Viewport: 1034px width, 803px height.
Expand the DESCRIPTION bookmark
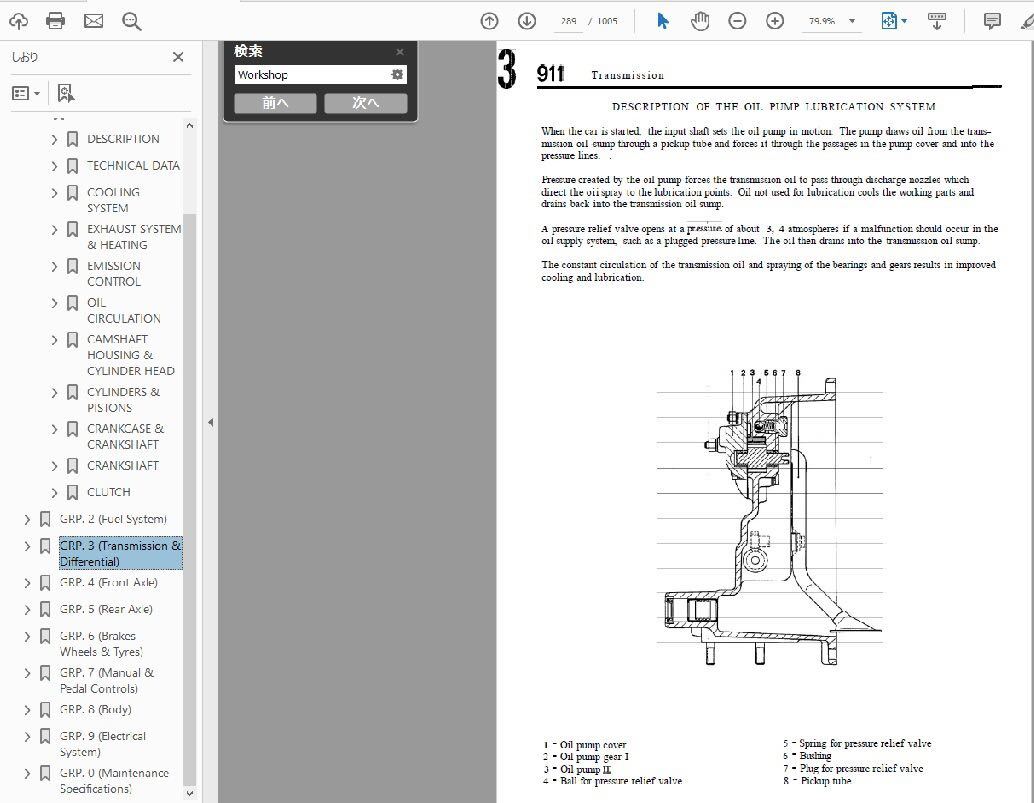(55, 139)
